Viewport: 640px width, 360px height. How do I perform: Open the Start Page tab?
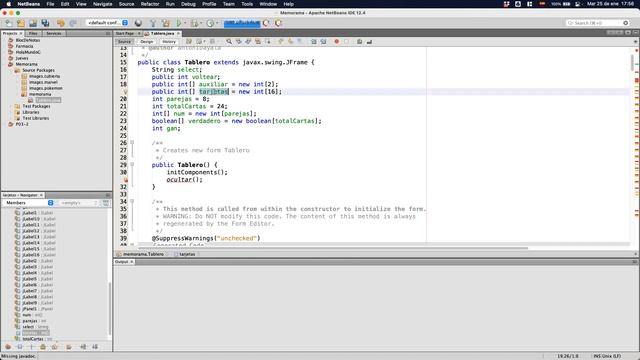pos(125,33)
